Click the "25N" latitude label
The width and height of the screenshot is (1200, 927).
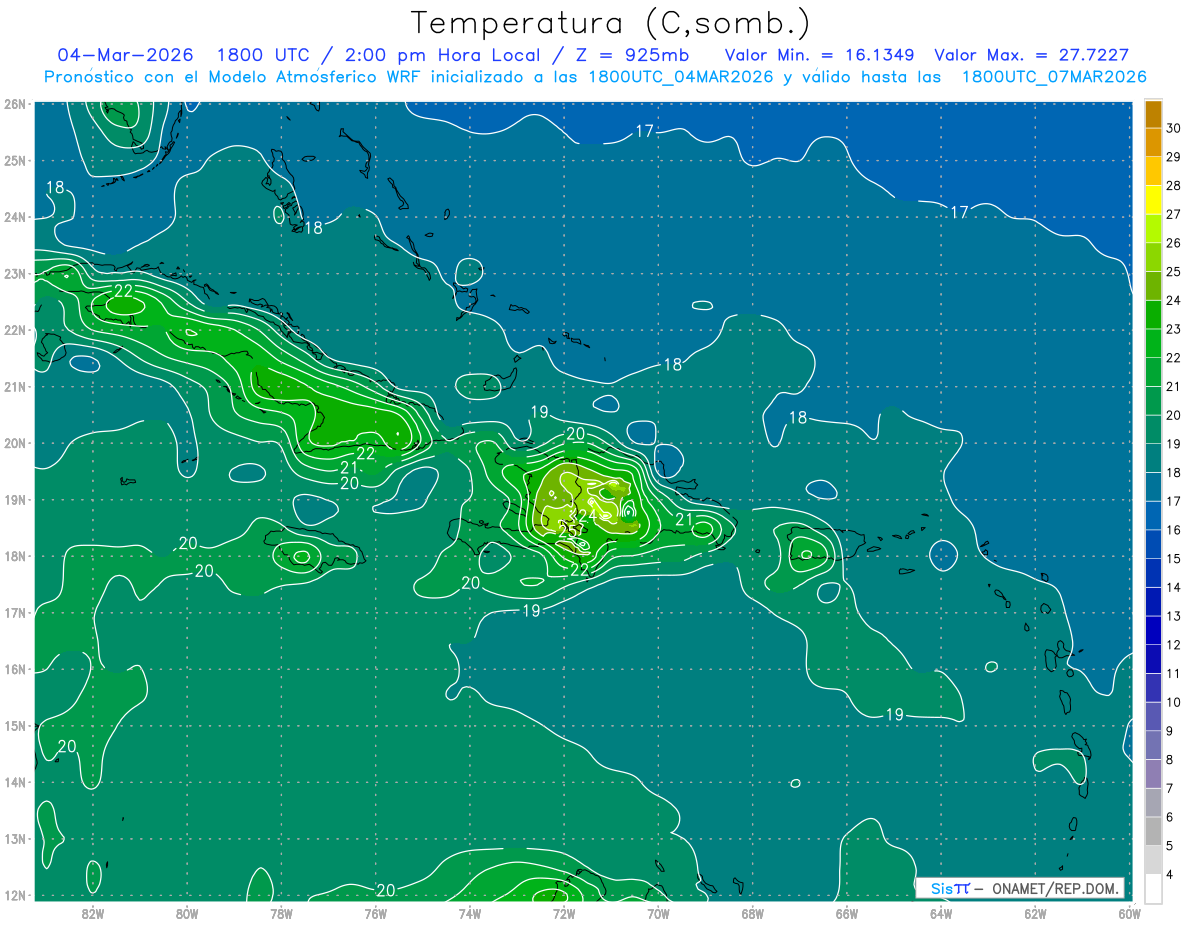point(14,160)
